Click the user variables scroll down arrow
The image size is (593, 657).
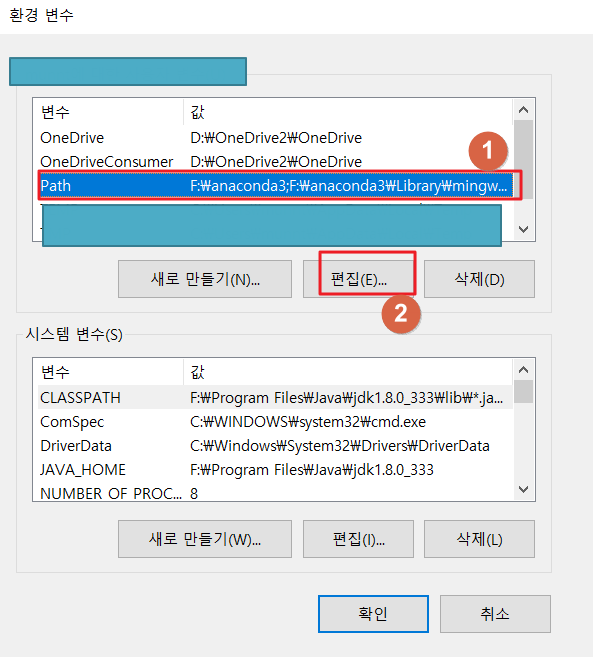click(x=523, y=229)
